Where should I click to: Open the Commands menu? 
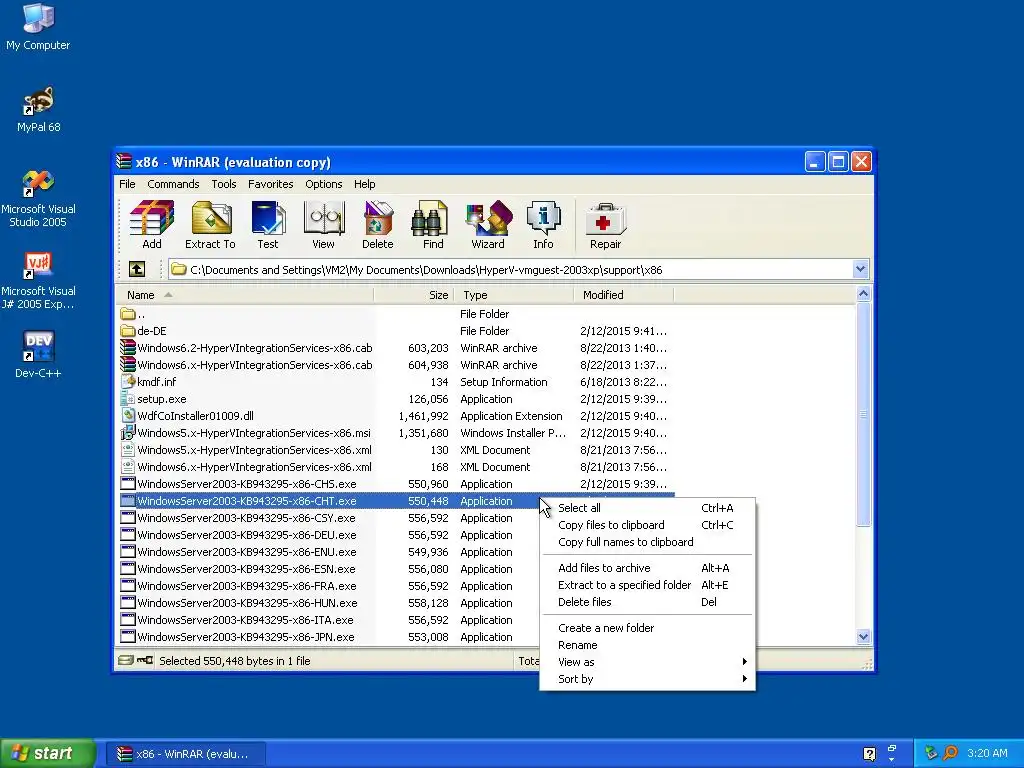pos(173,184)
